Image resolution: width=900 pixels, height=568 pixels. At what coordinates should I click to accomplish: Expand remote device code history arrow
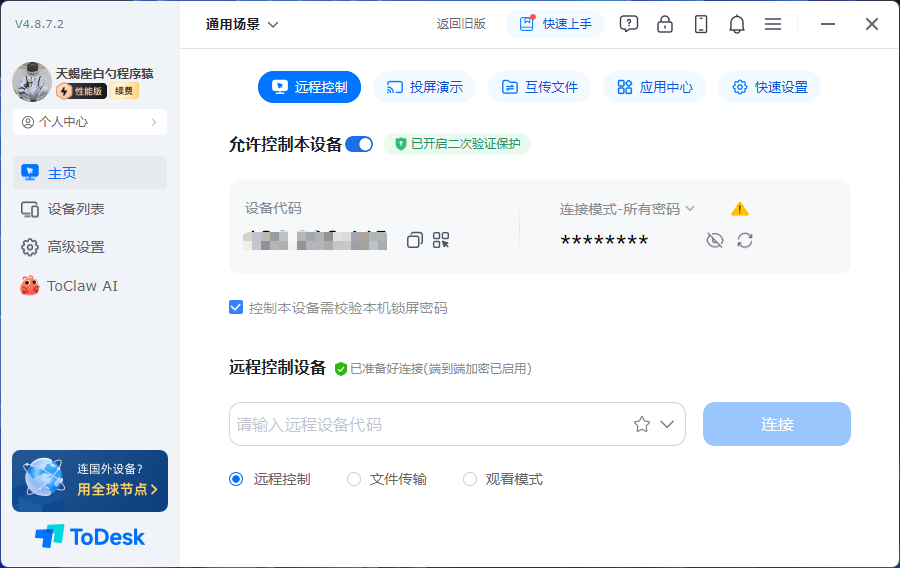[x=667, y=424]
